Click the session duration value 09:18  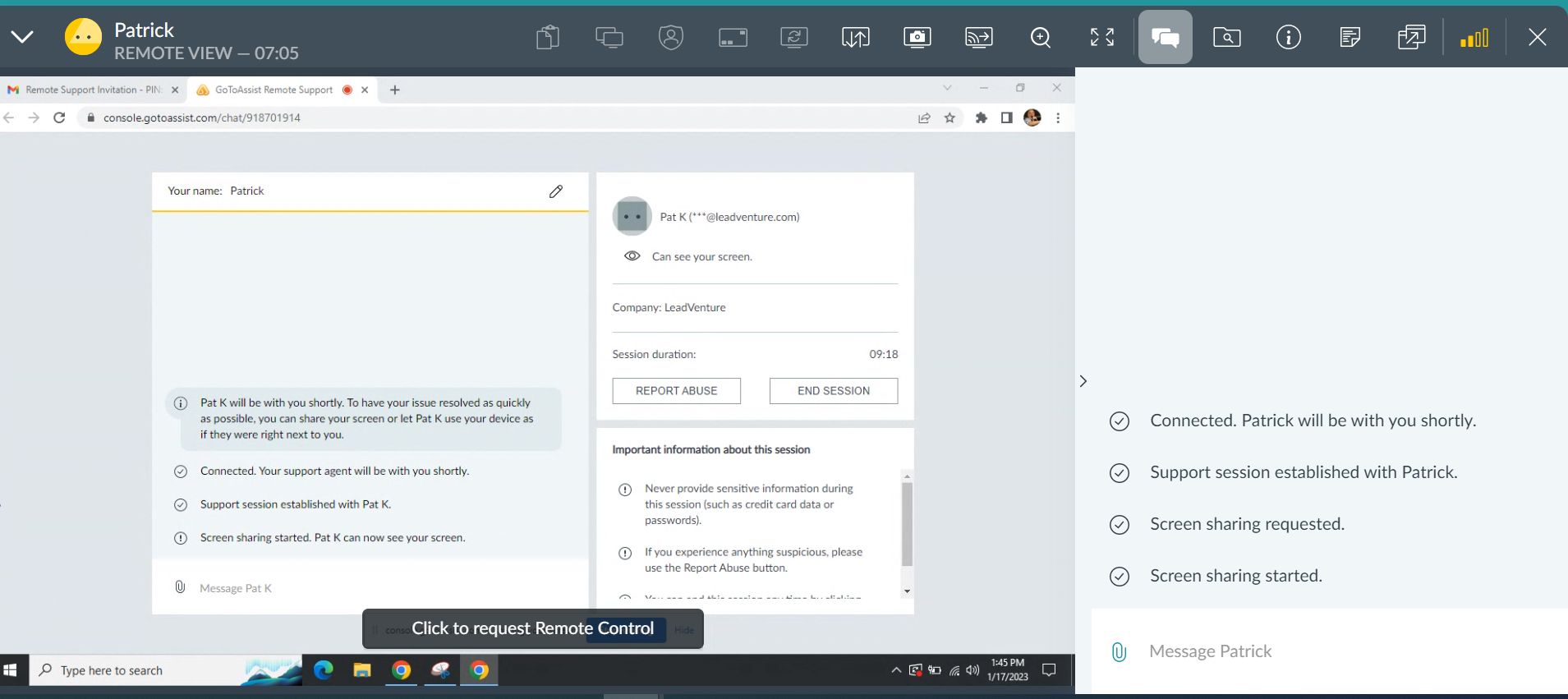(x=884, y=354)
